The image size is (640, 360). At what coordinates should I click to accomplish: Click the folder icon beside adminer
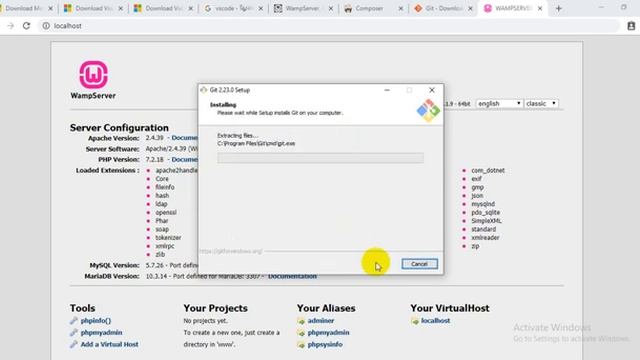click(x=301, y=321)
